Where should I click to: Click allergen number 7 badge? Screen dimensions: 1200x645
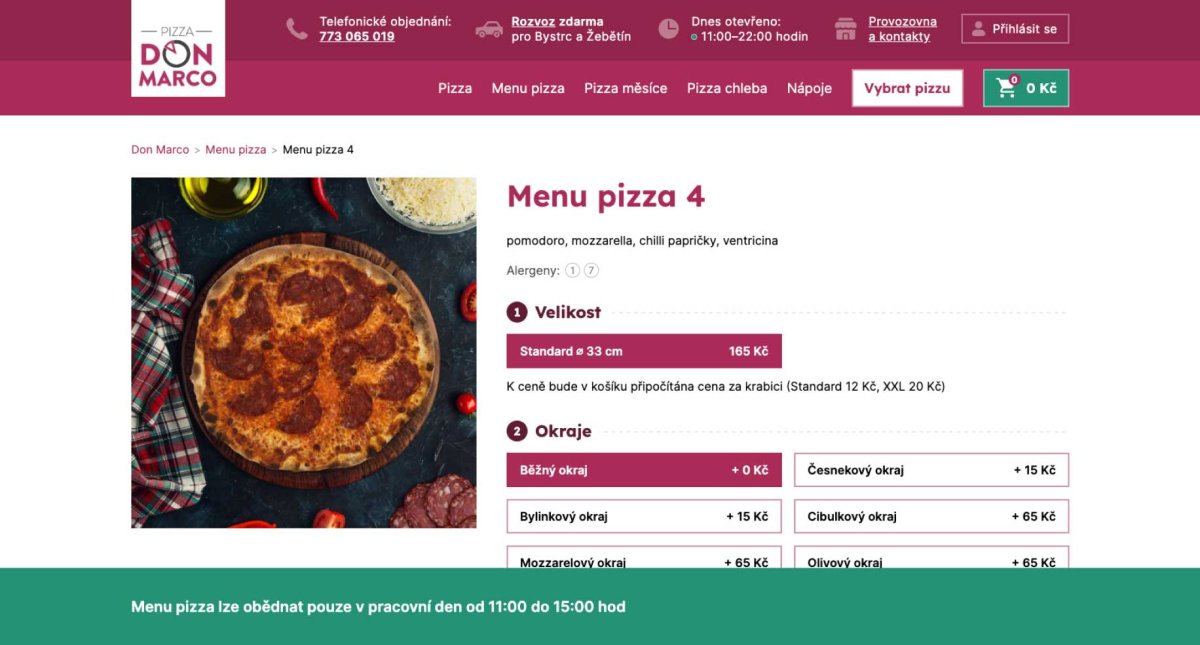[591, 270]
